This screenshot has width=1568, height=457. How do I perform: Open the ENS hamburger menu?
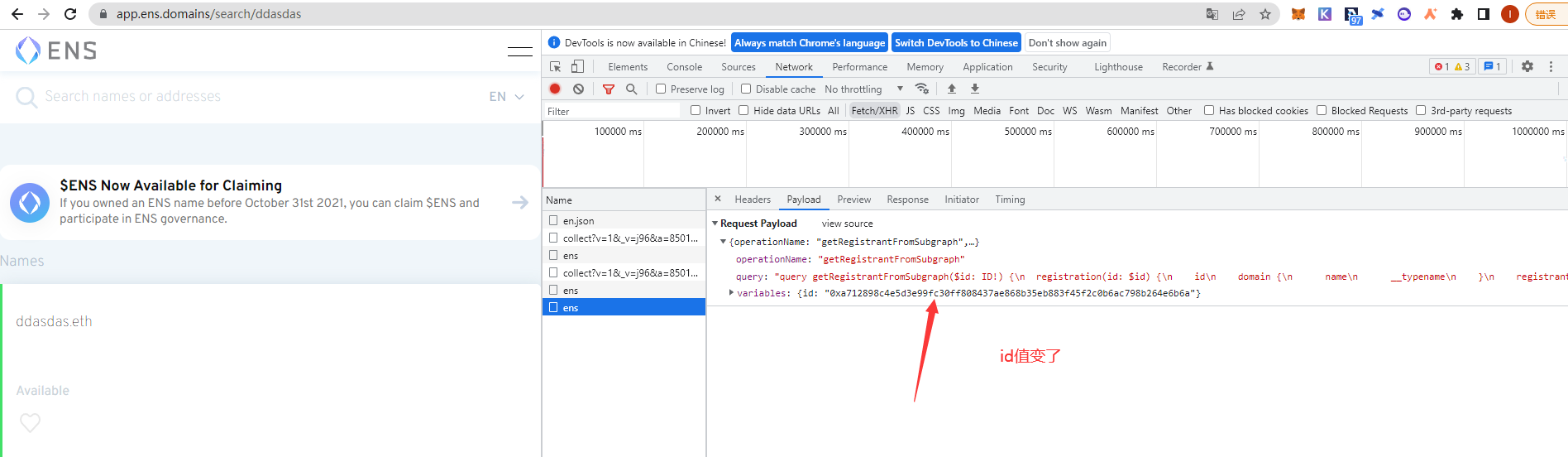tap(520, 51)
